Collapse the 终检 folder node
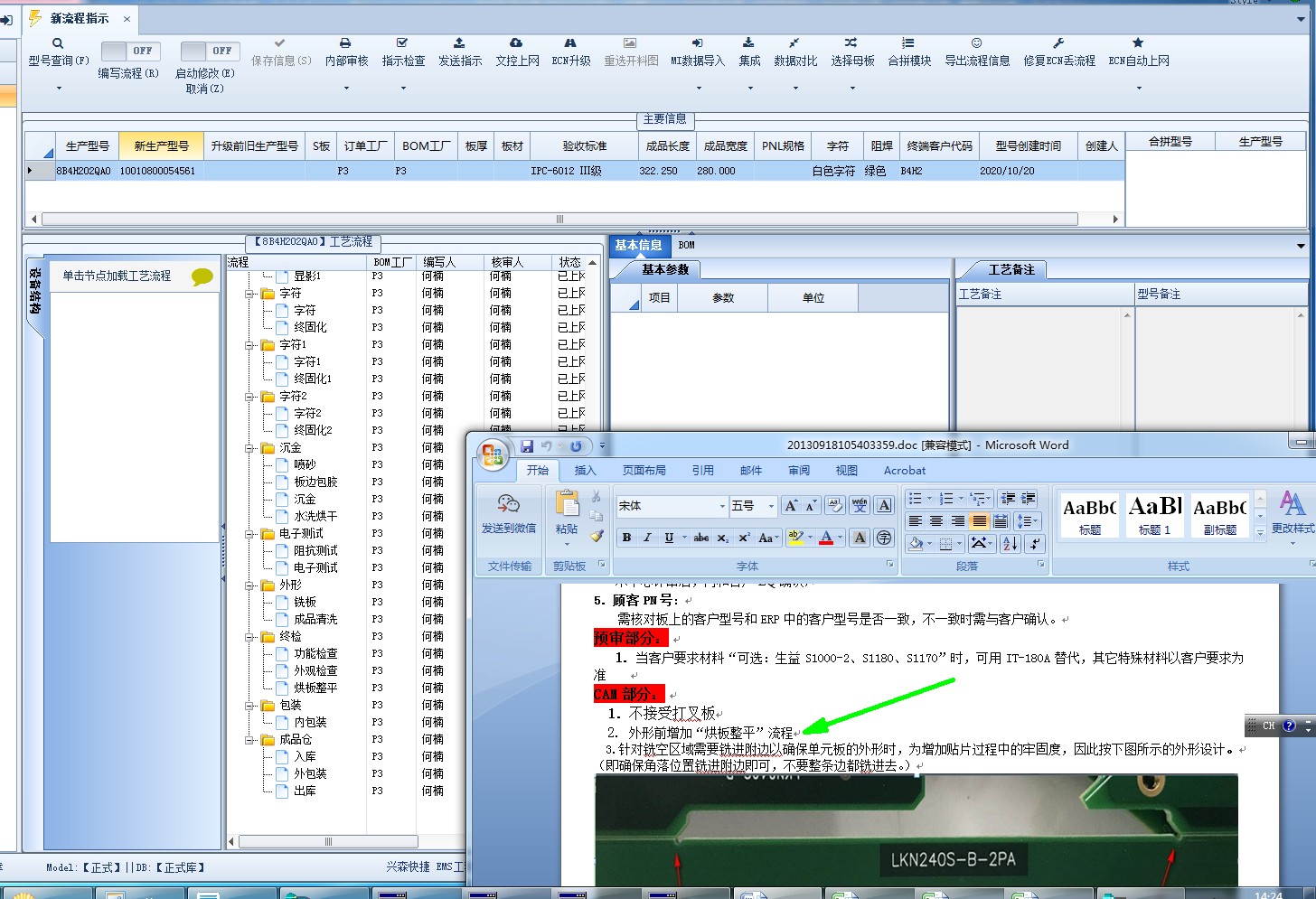Screen dimensions: 1316x899 (249, 637)
